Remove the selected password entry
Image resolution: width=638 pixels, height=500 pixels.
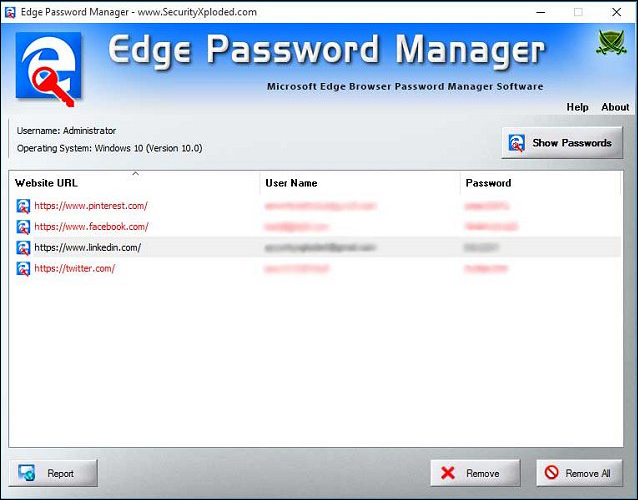pos(475,473)
